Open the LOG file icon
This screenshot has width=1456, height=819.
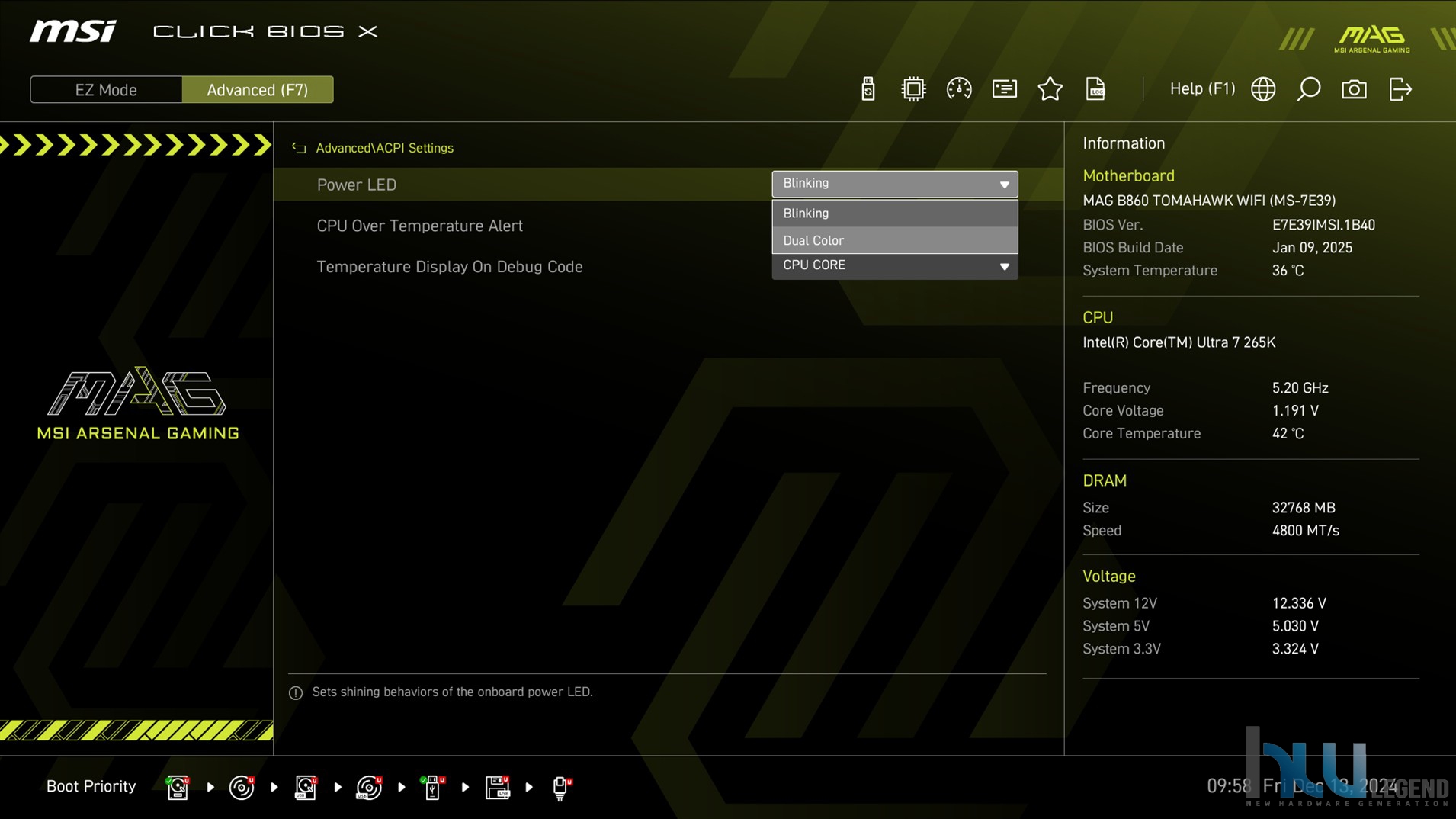point(1095,89)
